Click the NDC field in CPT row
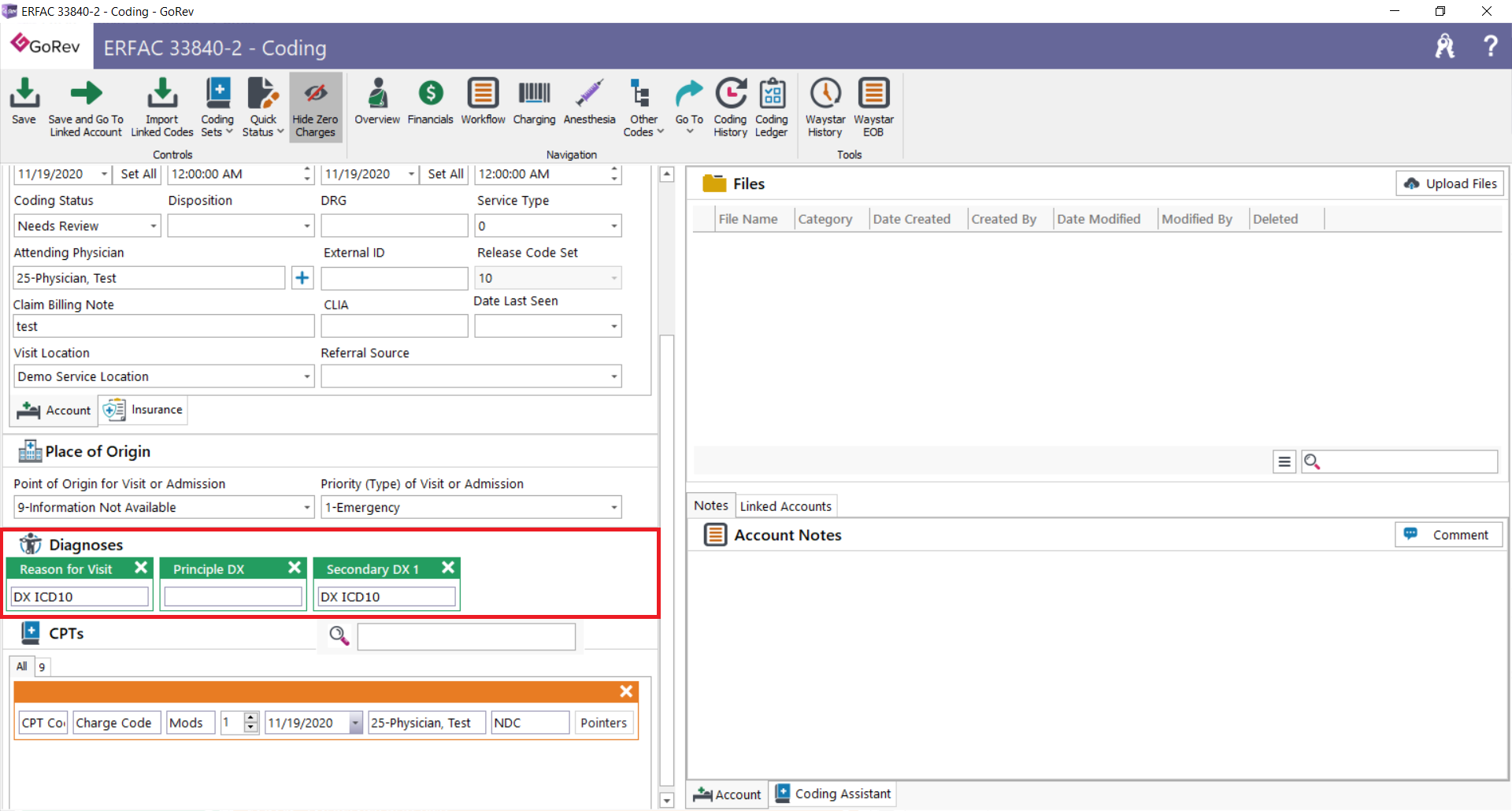1512x811 pixels. coord(530,723)
